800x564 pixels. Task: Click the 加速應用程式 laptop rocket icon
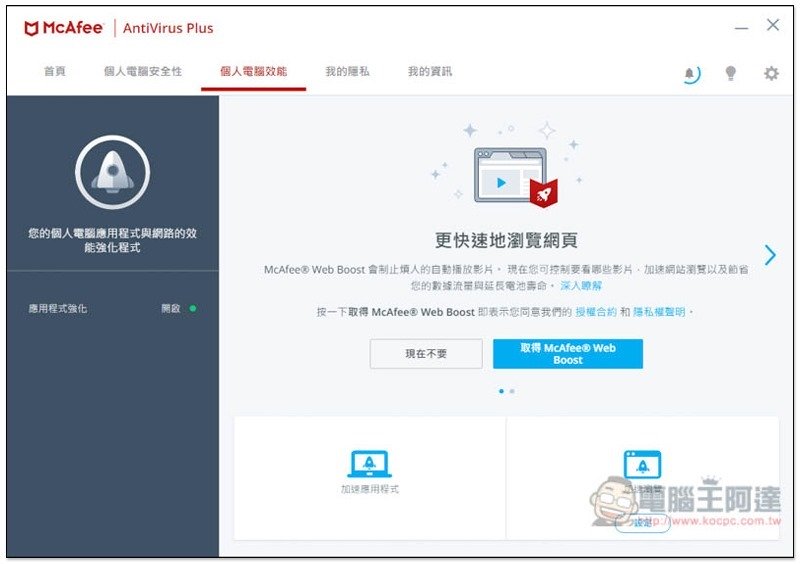click(x=369, y=464)
